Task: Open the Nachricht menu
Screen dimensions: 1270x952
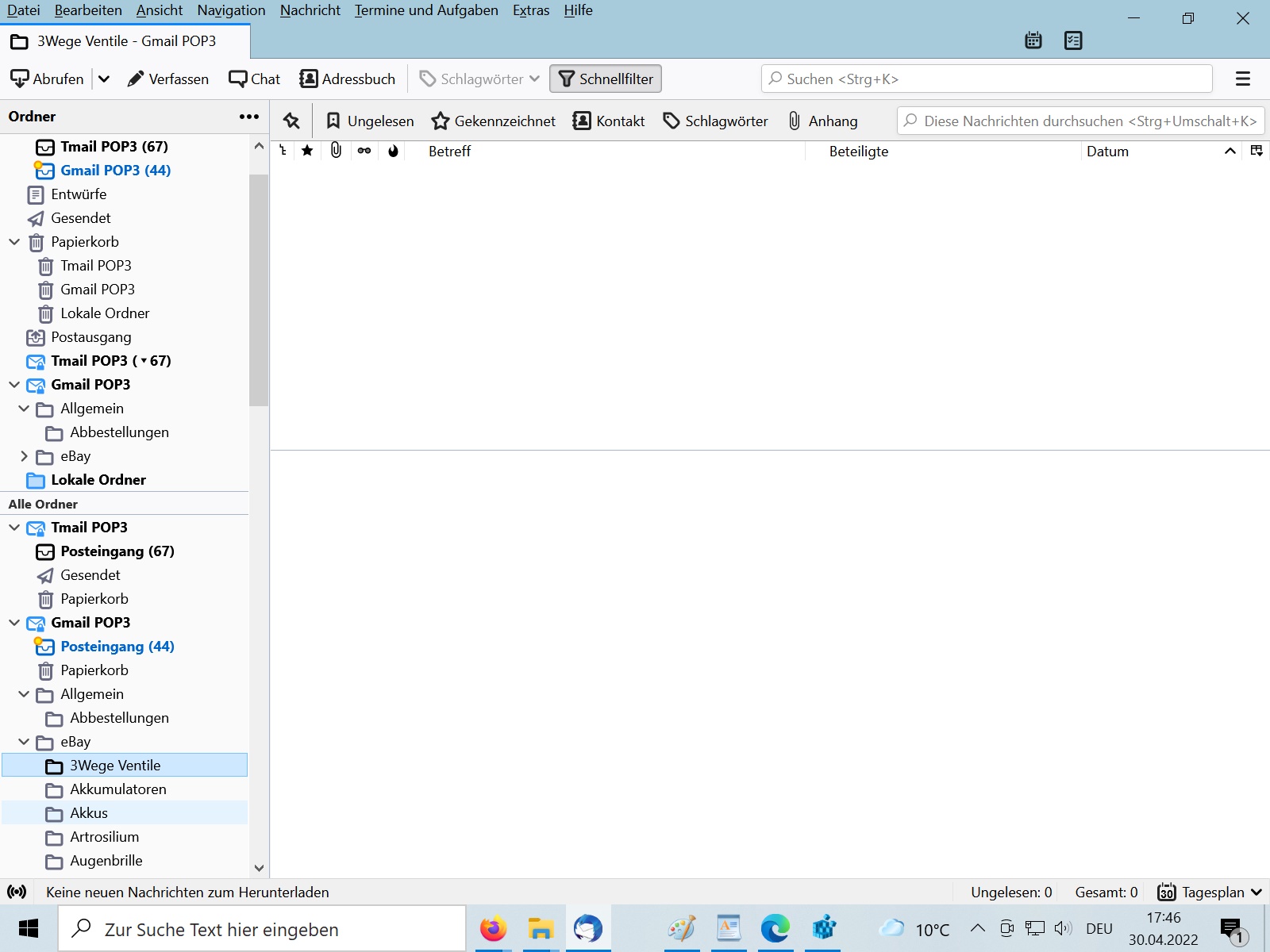Action: click(310, 10)
